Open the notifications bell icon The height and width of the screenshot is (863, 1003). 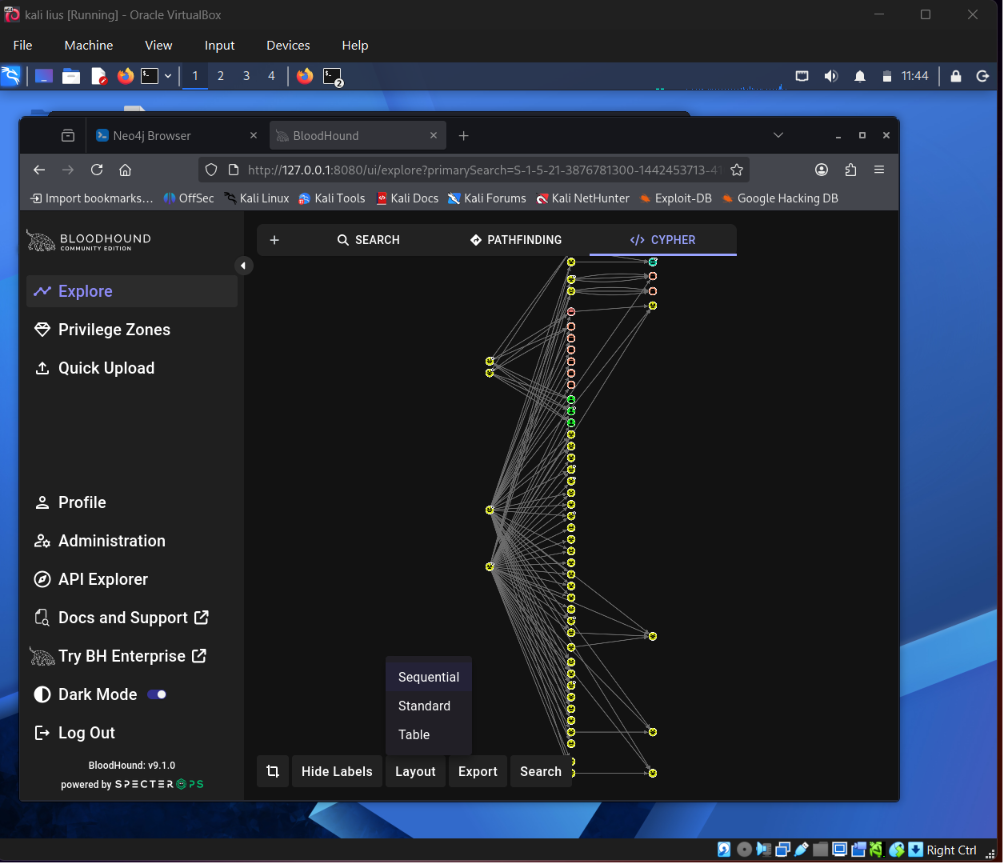coord(860,76)
